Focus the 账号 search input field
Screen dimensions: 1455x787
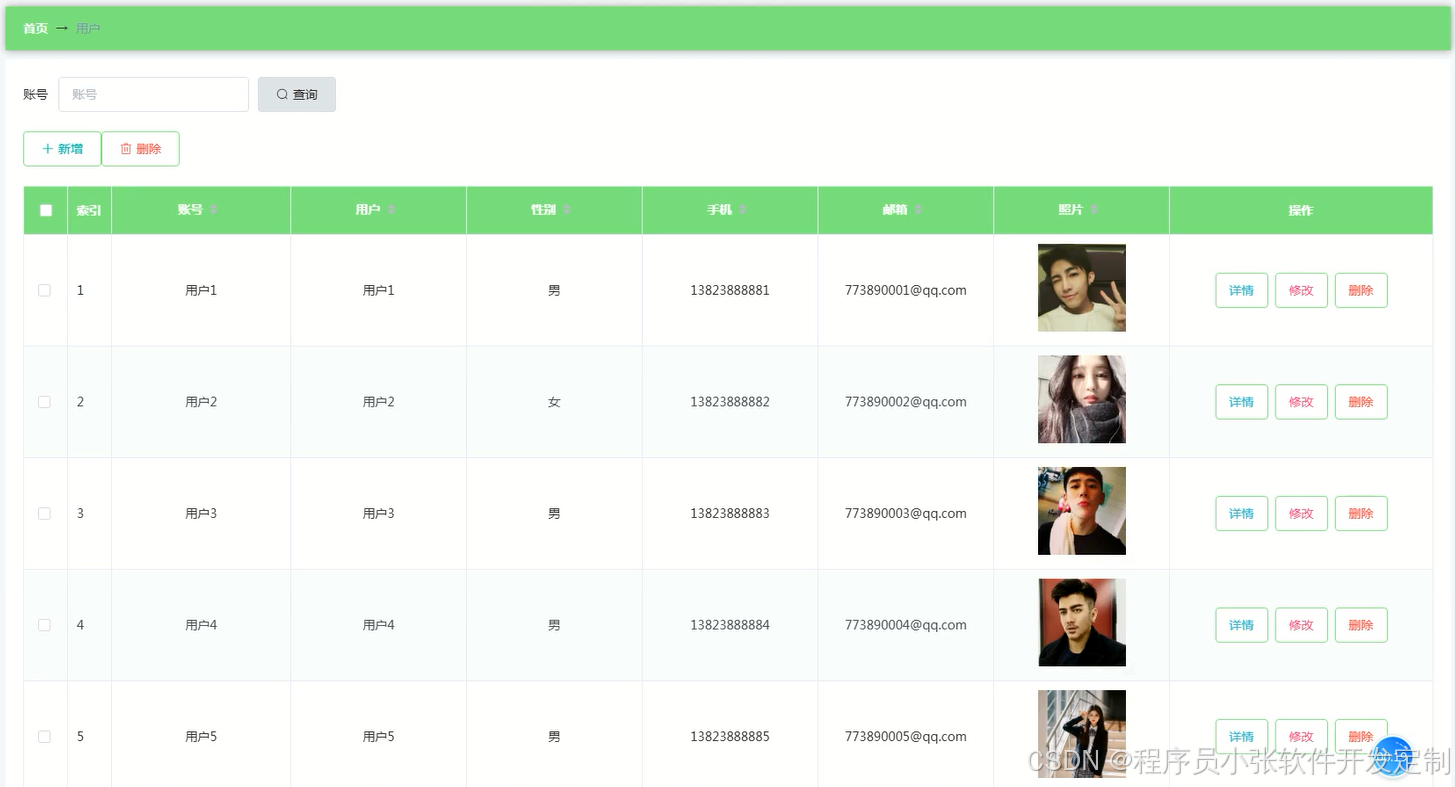coord(154,94)
